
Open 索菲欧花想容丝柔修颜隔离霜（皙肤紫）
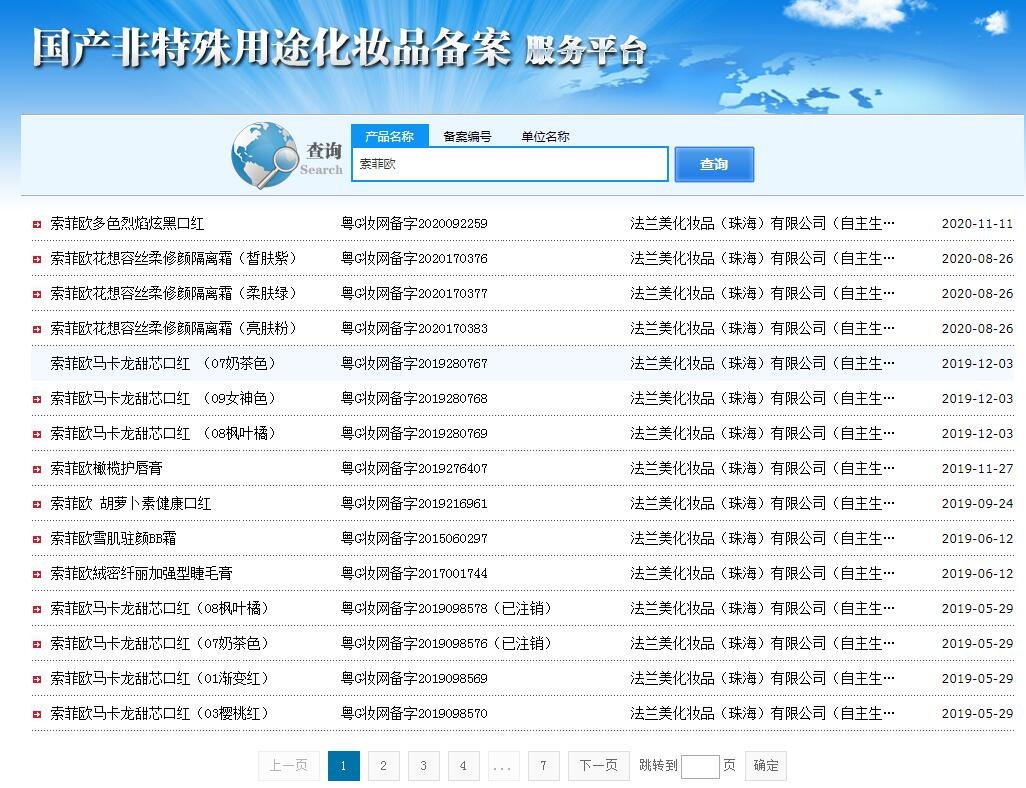(173, 259)
